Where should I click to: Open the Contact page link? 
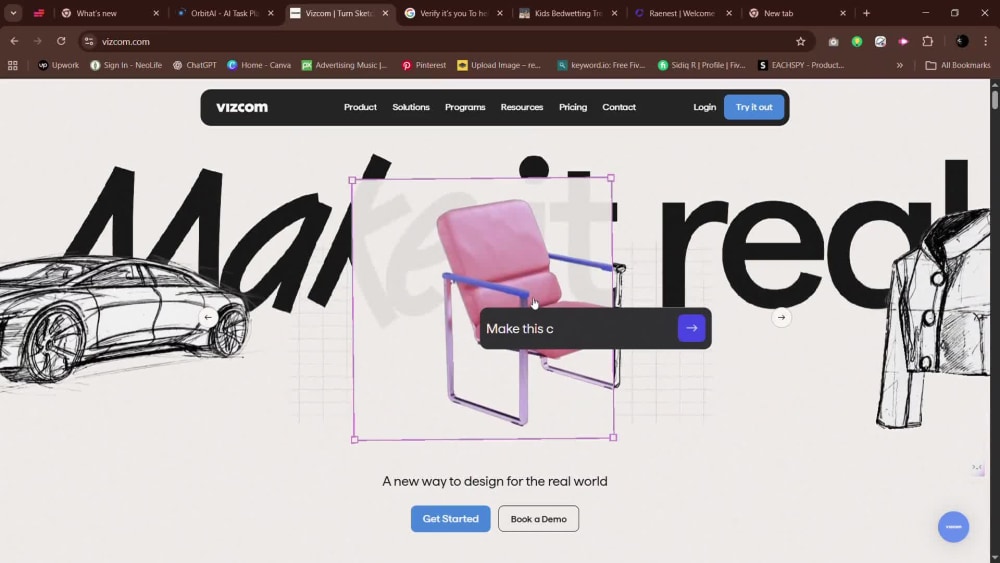(x=619, y=107)
